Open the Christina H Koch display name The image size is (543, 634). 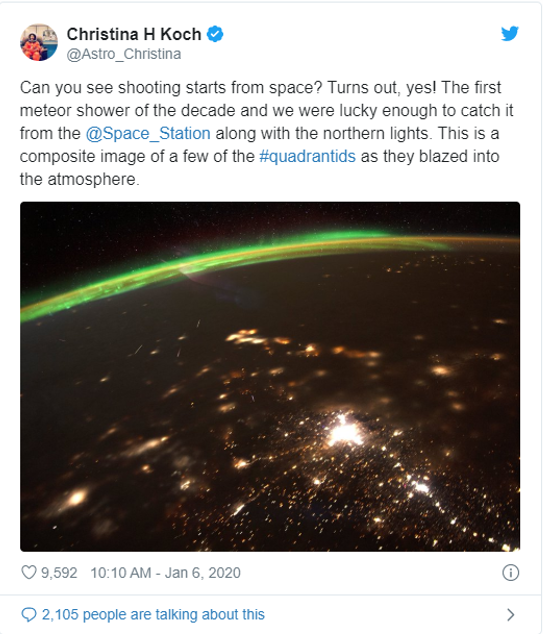coord(134,34)
